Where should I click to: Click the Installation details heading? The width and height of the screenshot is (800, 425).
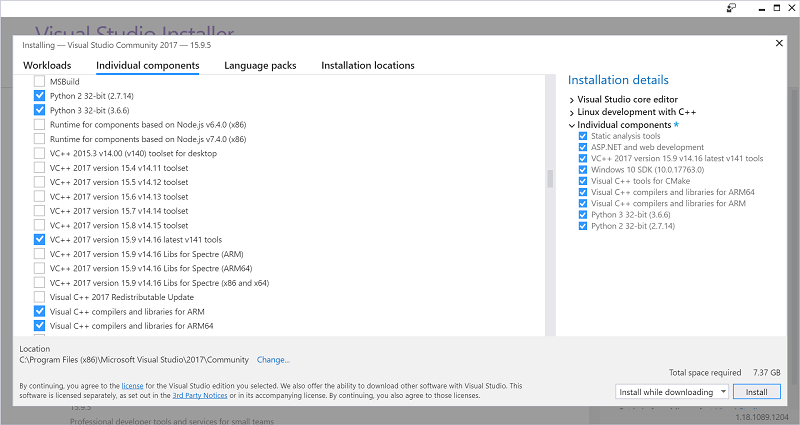[x=618, y=80]
